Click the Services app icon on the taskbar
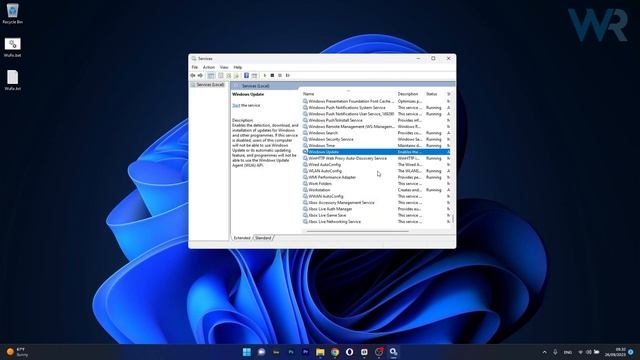The width and height of the screenshot is (640, 360). coord(393,352)
